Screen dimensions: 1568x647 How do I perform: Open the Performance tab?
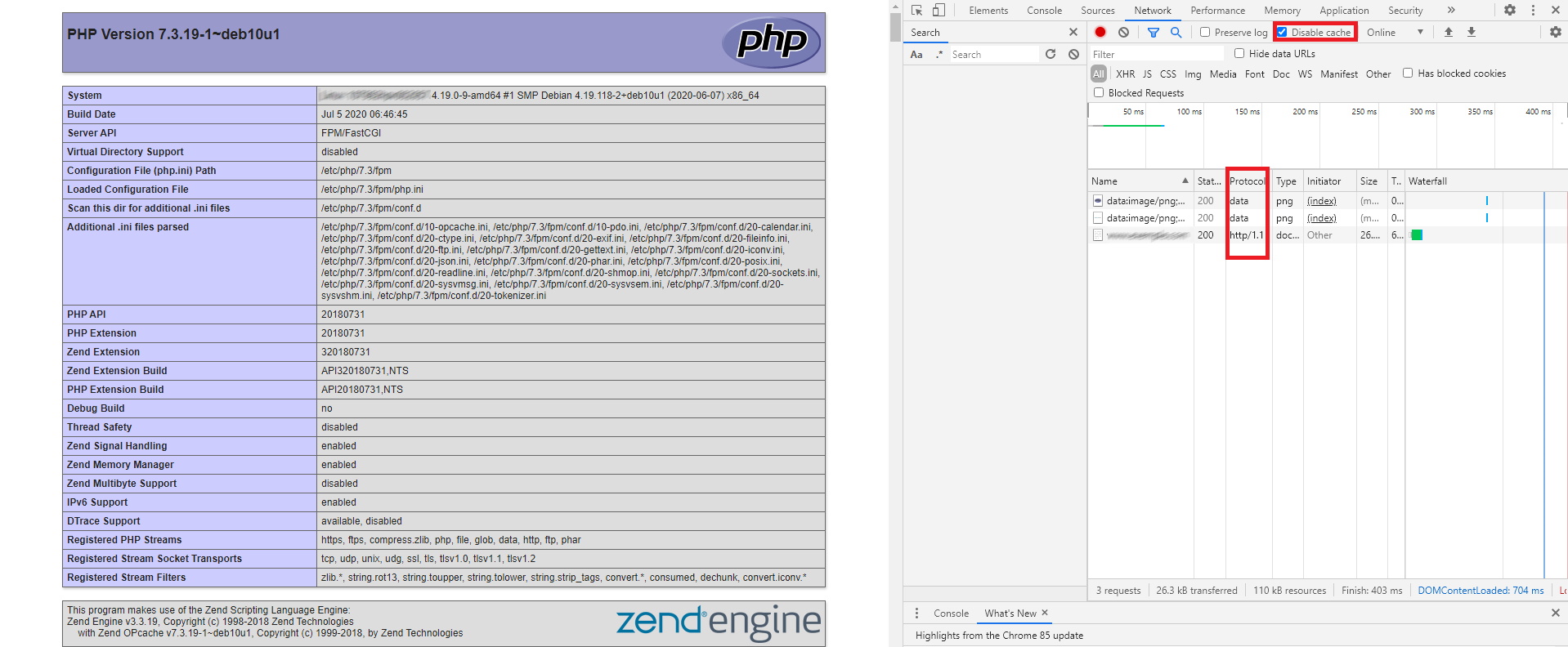pyautogui.click(x=1217, y=11)
